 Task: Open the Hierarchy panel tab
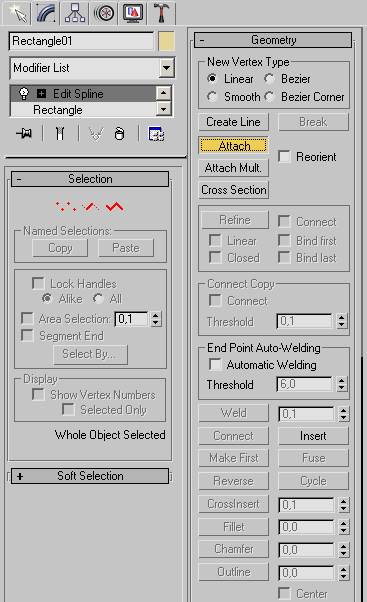[x=76, y=13]
